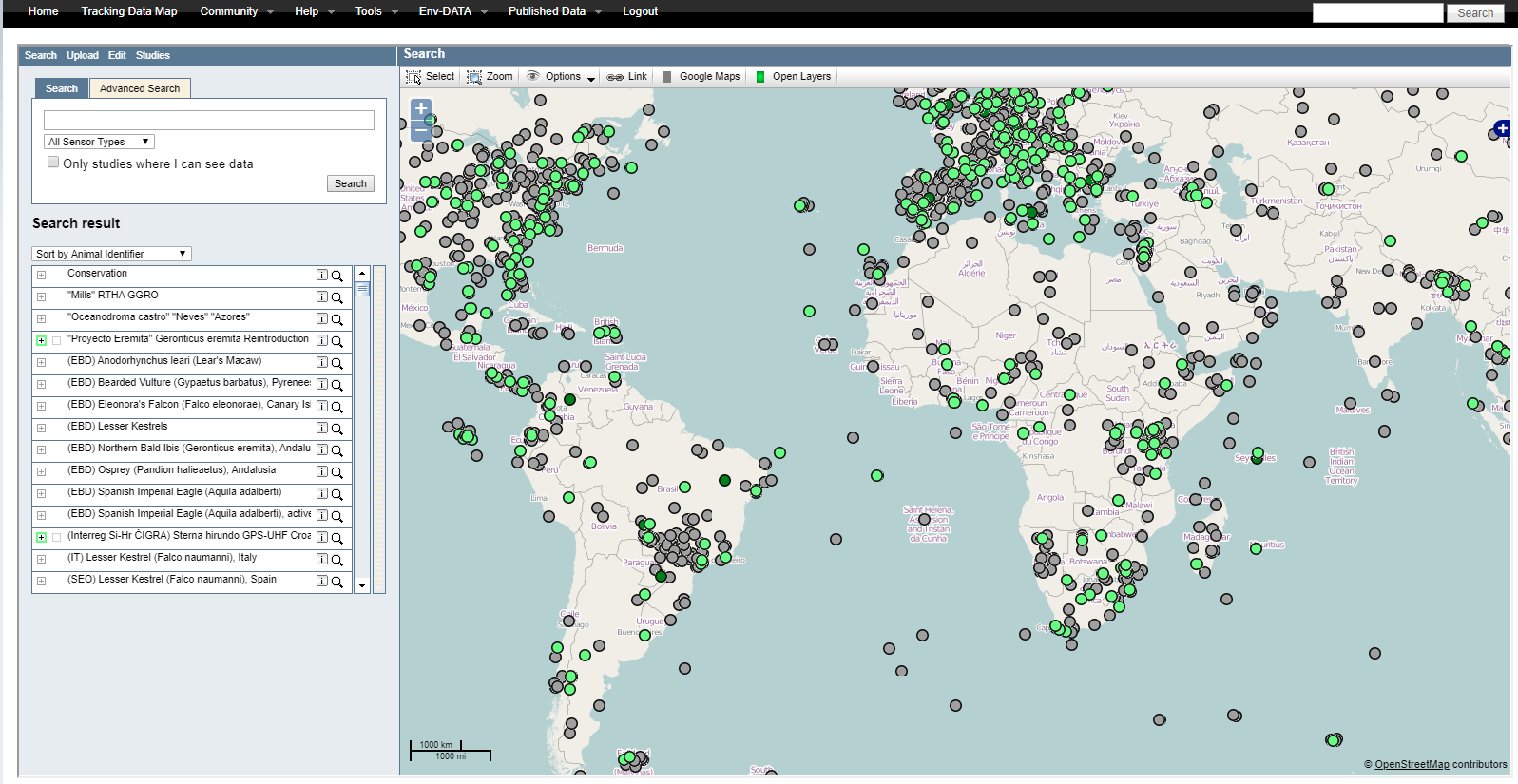1518x784 pixels.
Task: Zoom to Northern Bald Ibis study
Action: point(336,450)
